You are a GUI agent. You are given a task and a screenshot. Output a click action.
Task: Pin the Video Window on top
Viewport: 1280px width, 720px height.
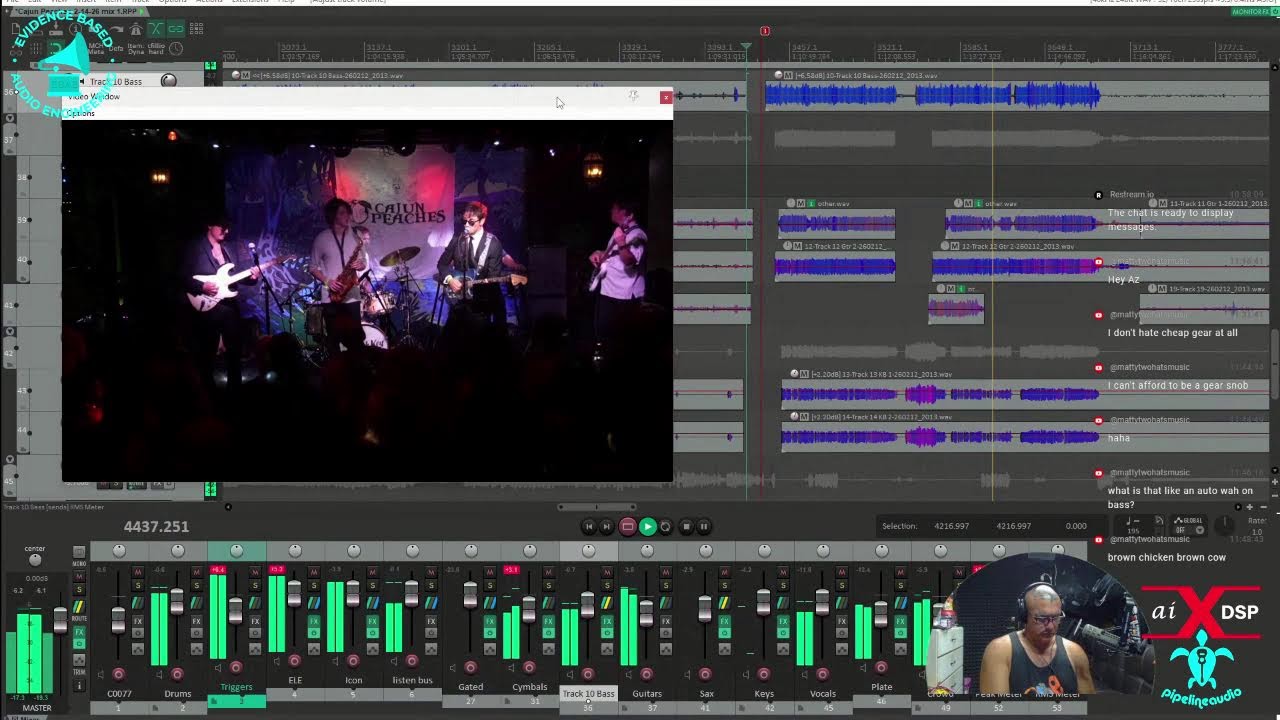click(x=633, y=96)
